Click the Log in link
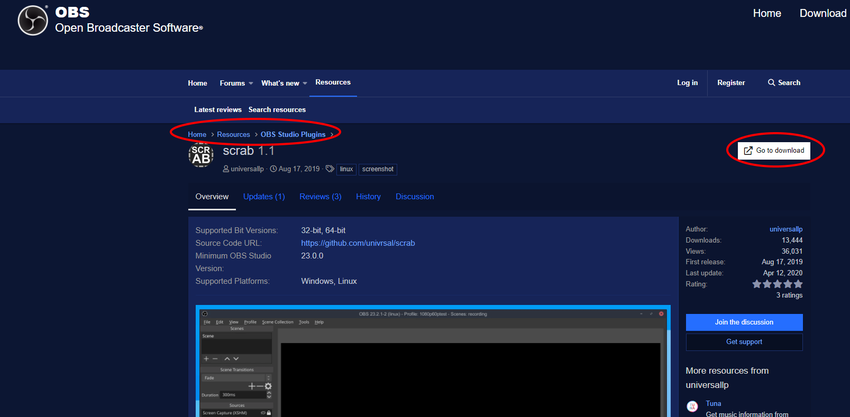This screenshot has height=417, width=850. coord(687,83)
